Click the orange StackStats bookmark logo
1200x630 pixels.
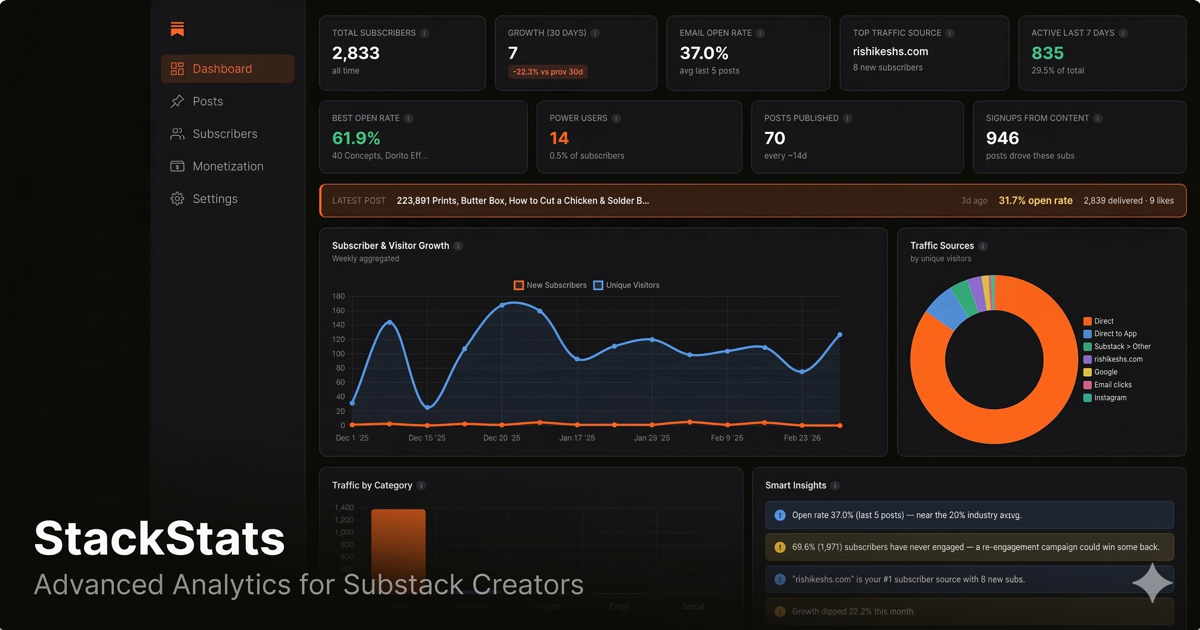pyautogui.click(x=177, y=28)
